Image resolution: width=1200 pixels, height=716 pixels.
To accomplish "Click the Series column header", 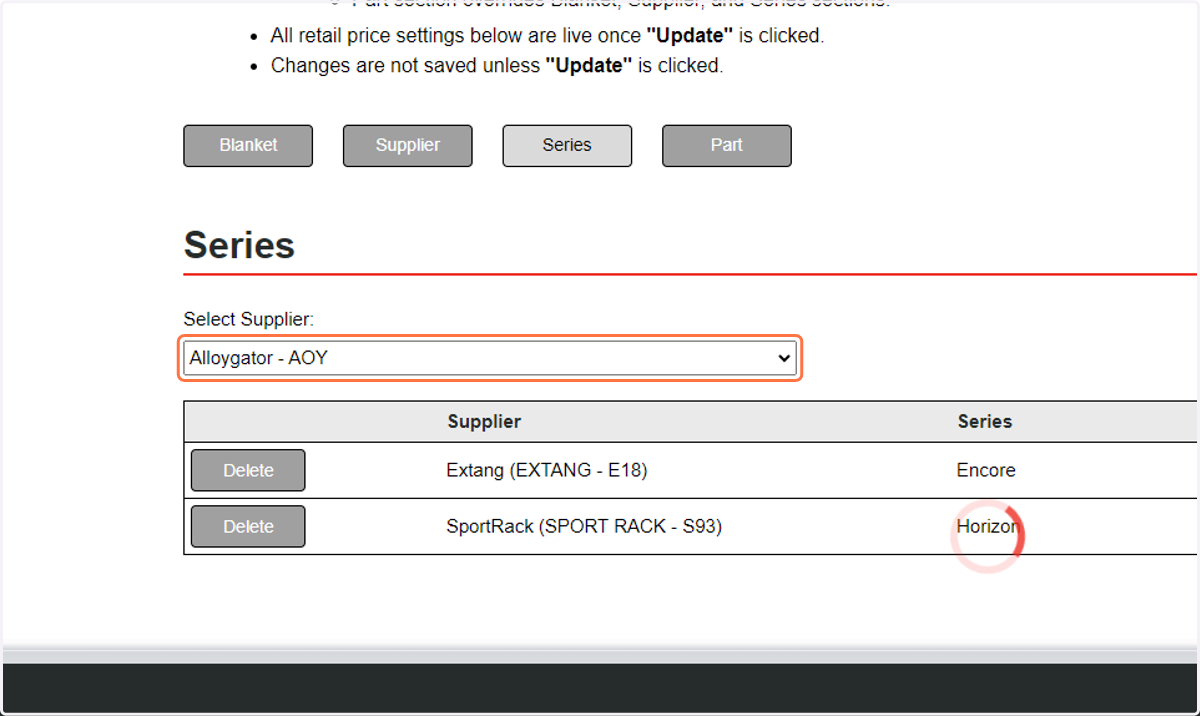I will (x=985, y=422).
